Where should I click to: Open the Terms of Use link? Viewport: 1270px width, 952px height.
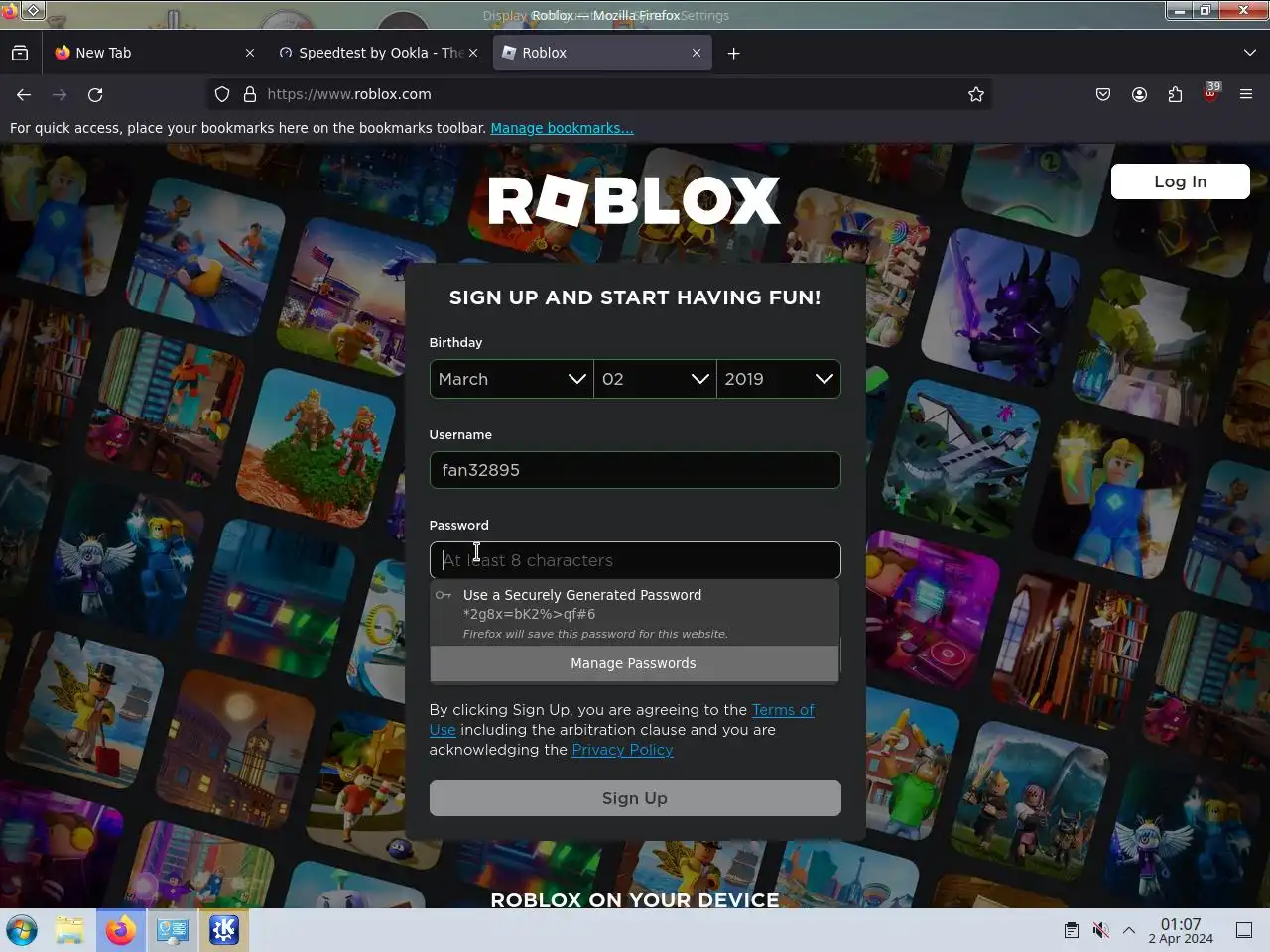pyautogui.click(x=783, y=710)
